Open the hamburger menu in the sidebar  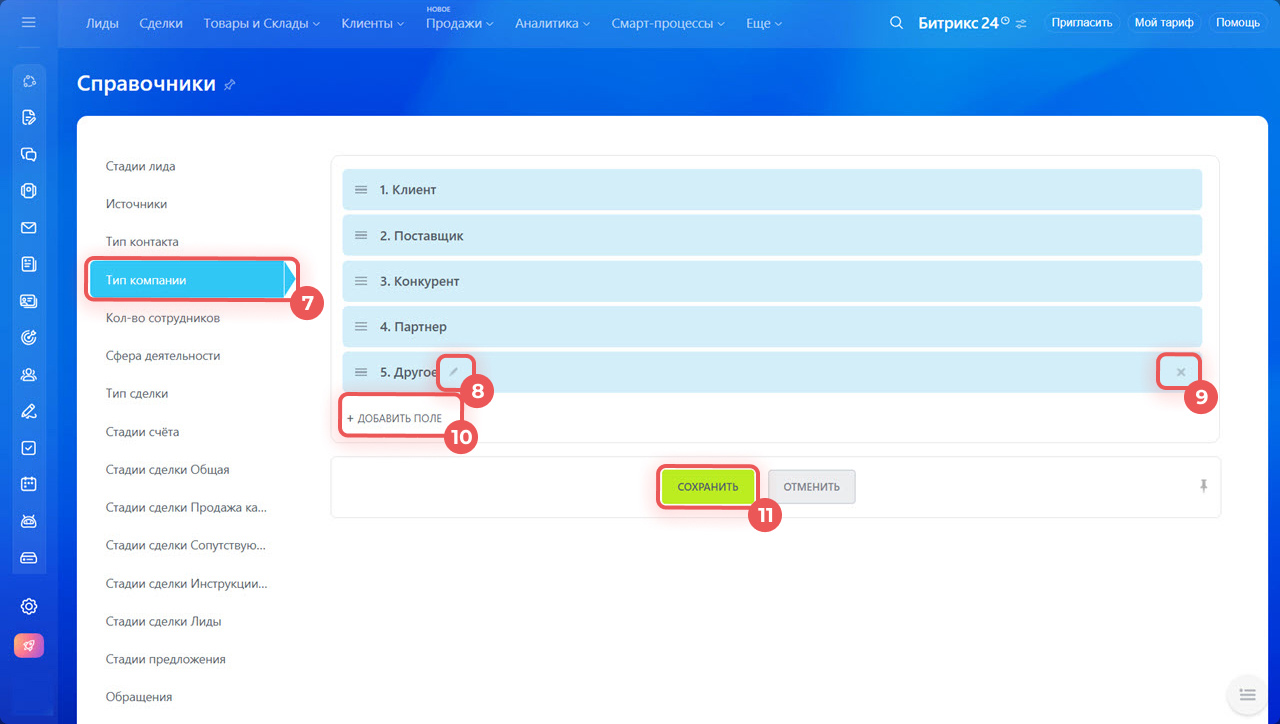(x=28, y=22)
